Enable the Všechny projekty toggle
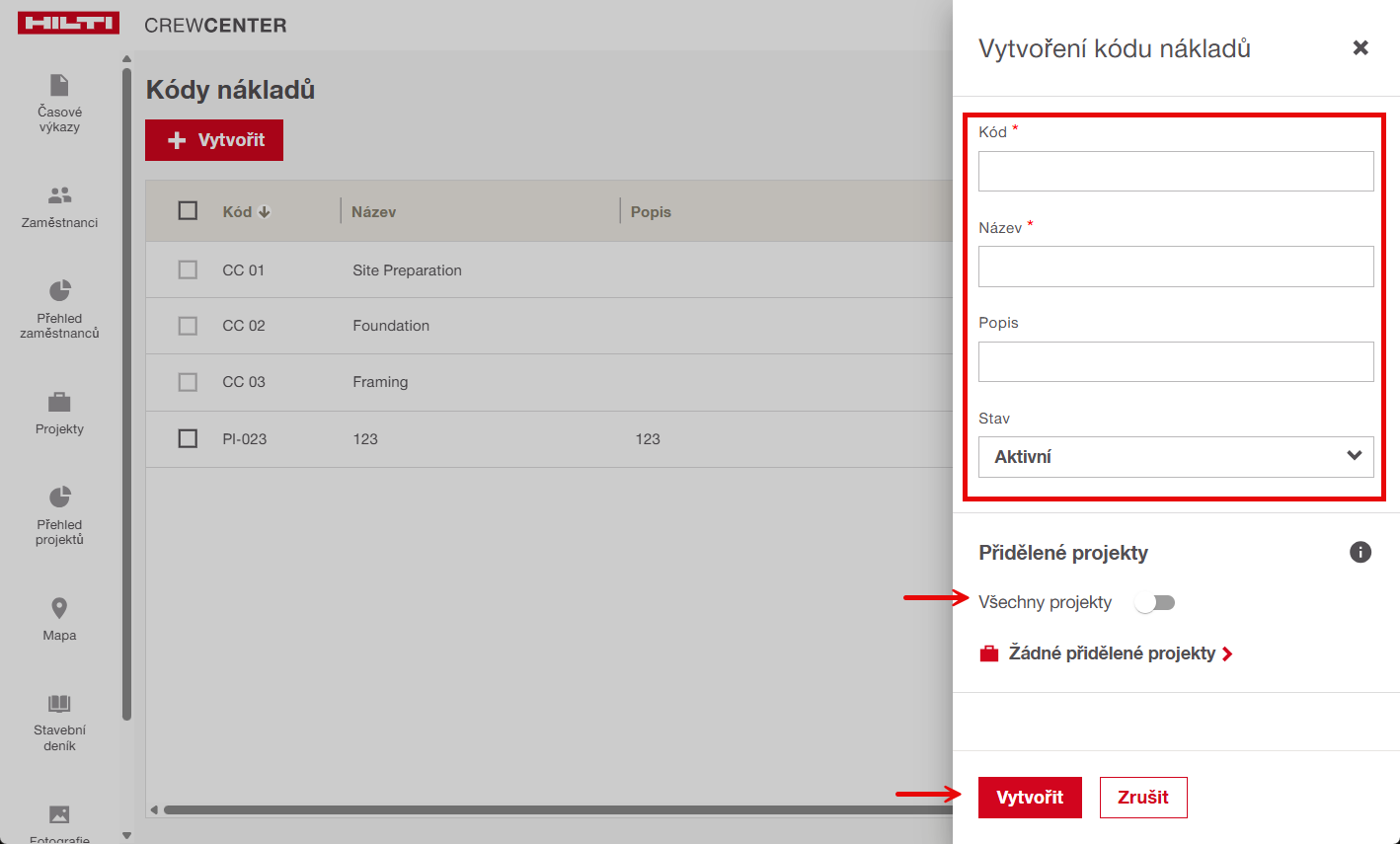 [1154, 603]
